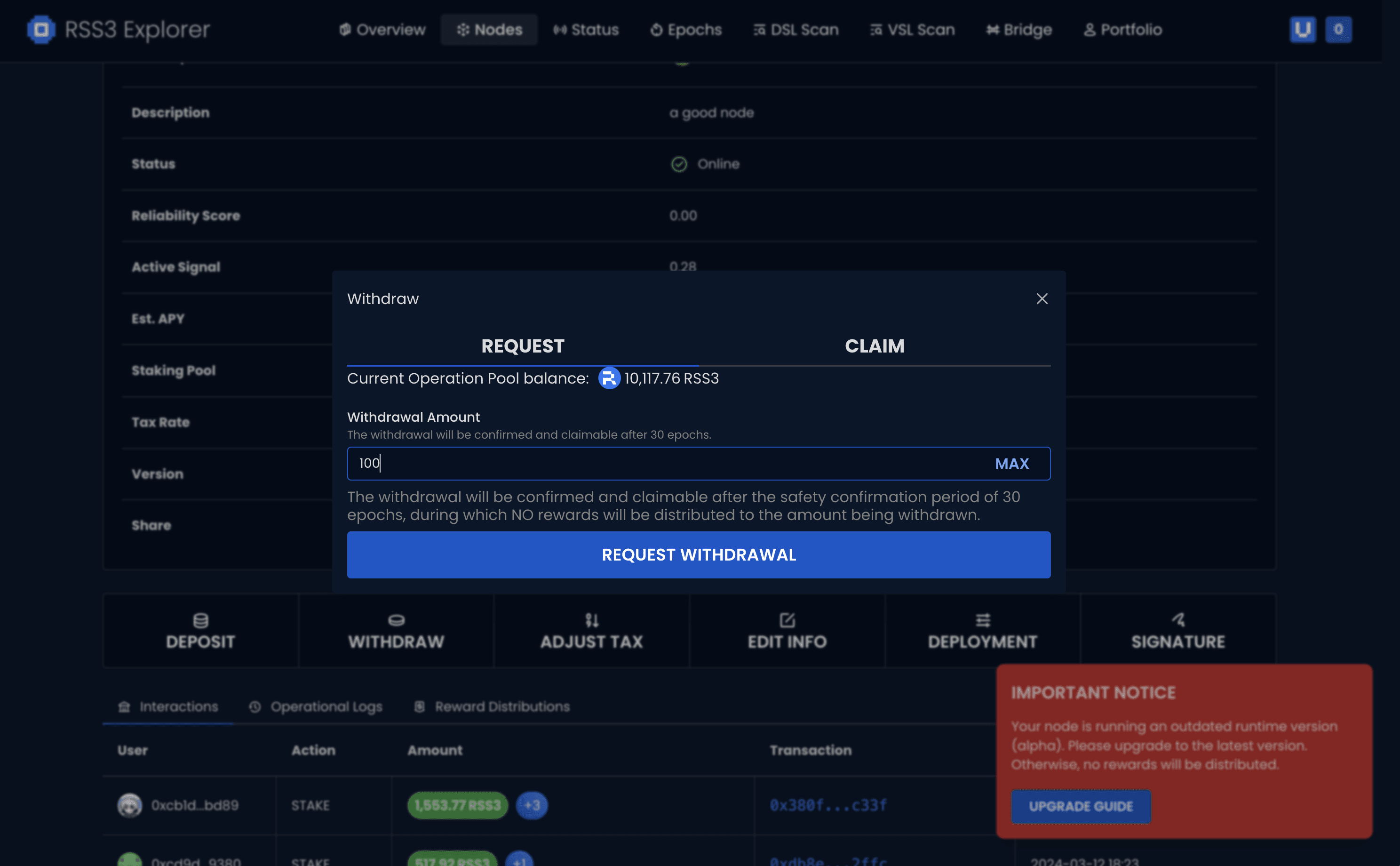Click the DEPOSIT action button
The image size is (1400, 866).
point(200,631)
